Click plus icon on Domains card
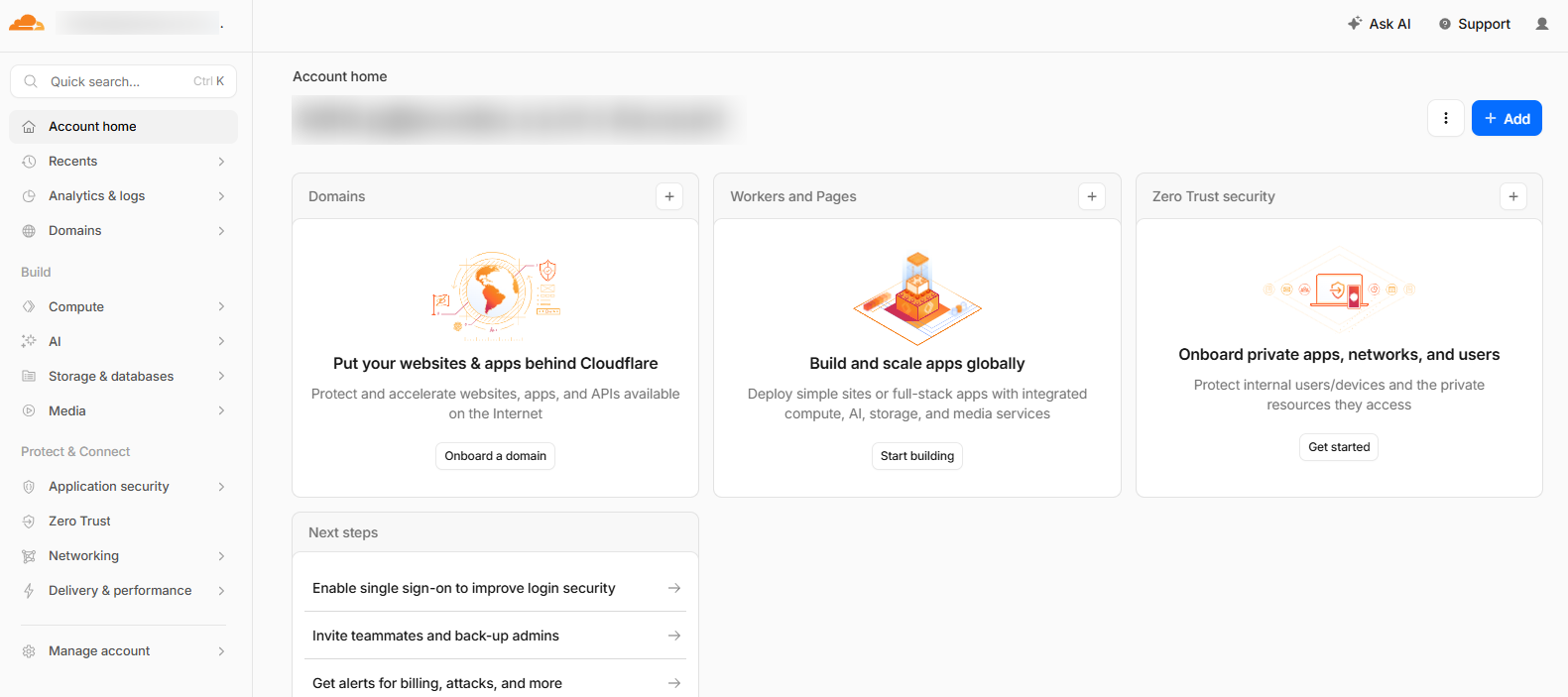This screenshot has height=697, width=1568. click(669, 196)
